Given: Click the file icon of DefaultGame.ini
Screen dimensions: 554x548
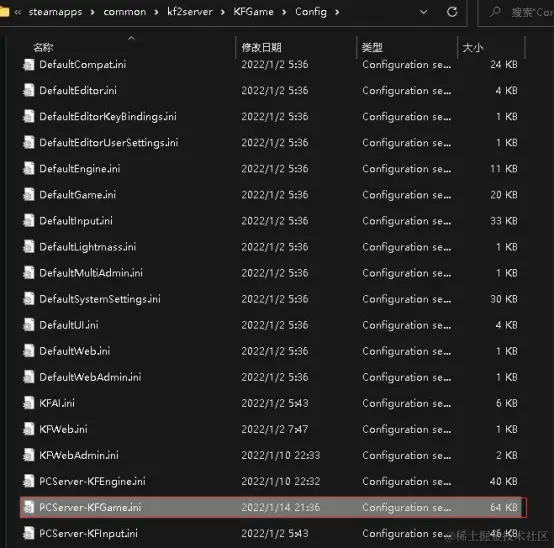Looking at the screenshot, I should [29, 195].
